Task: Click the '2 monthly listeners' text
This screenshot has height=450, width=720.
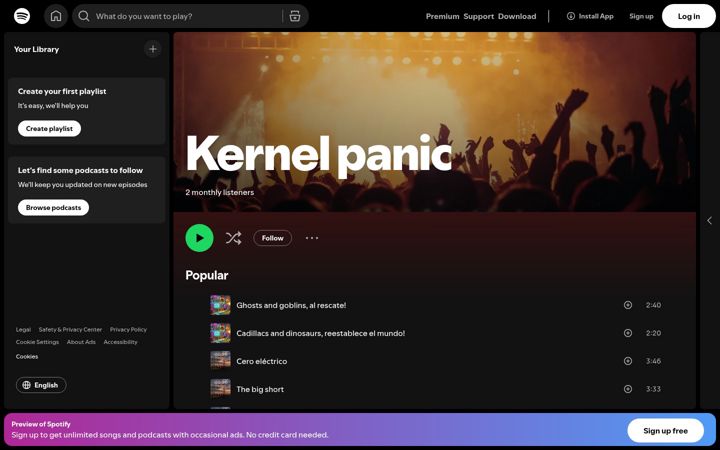Action: pyautogui.click(x=219, y=192)
